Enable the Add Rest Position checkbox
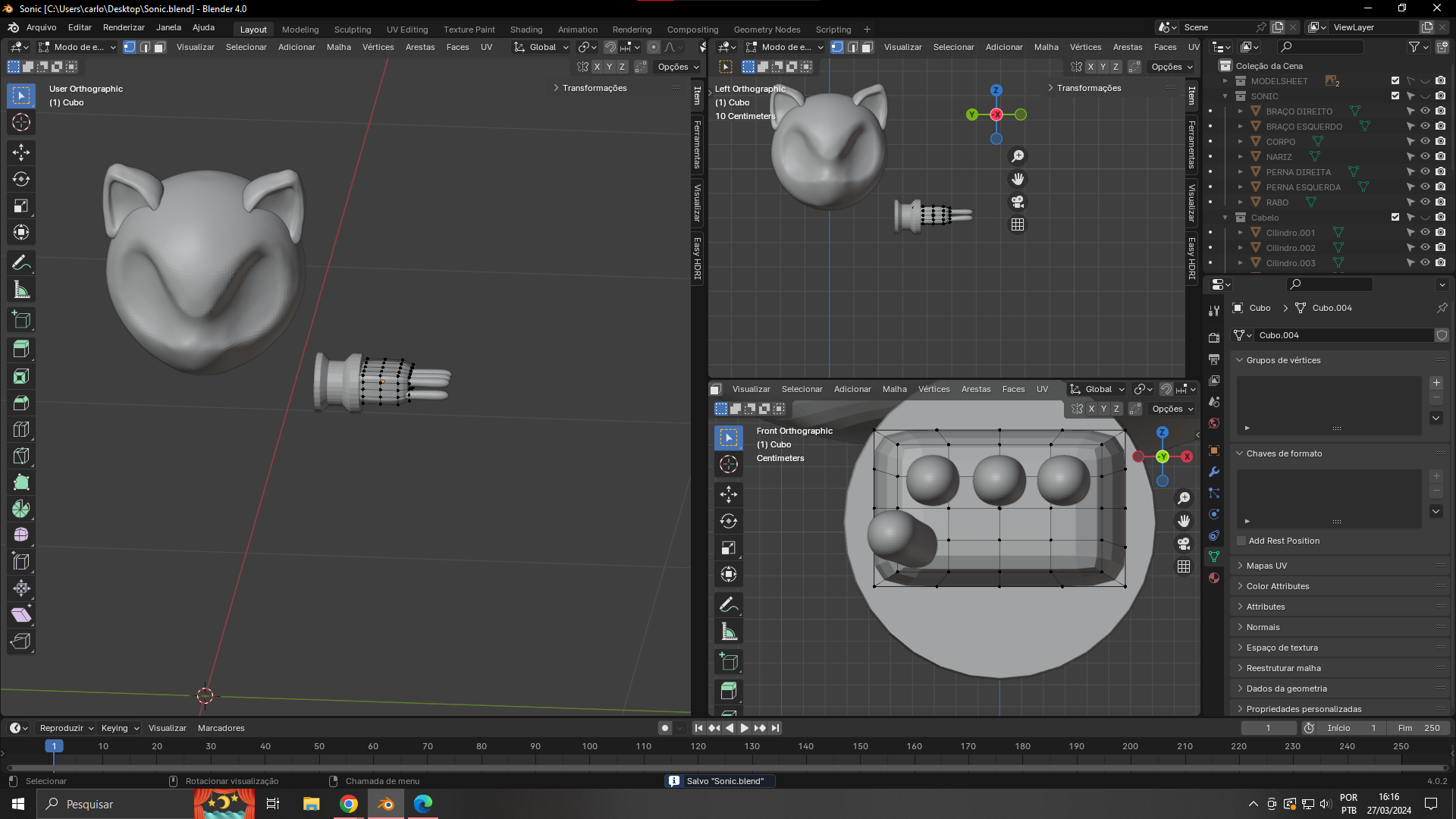This screenshot has height=819, width=1456. (1241, 541)
